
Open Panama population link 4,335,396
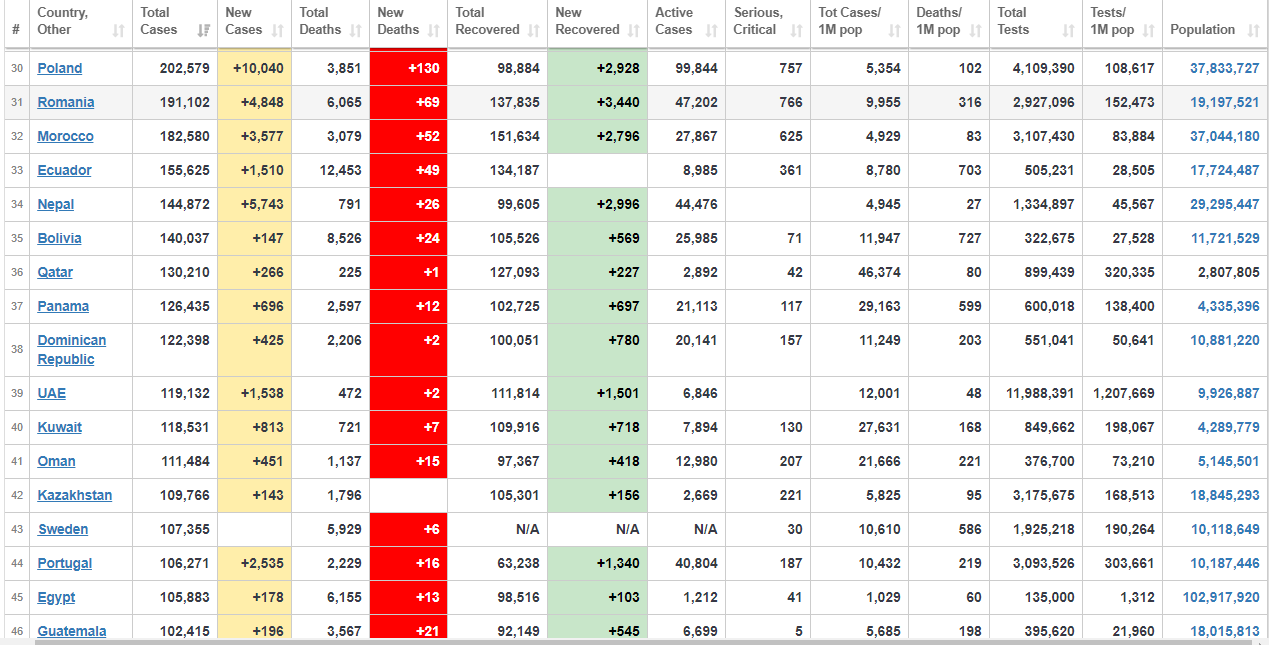[x=1229, y=306]
